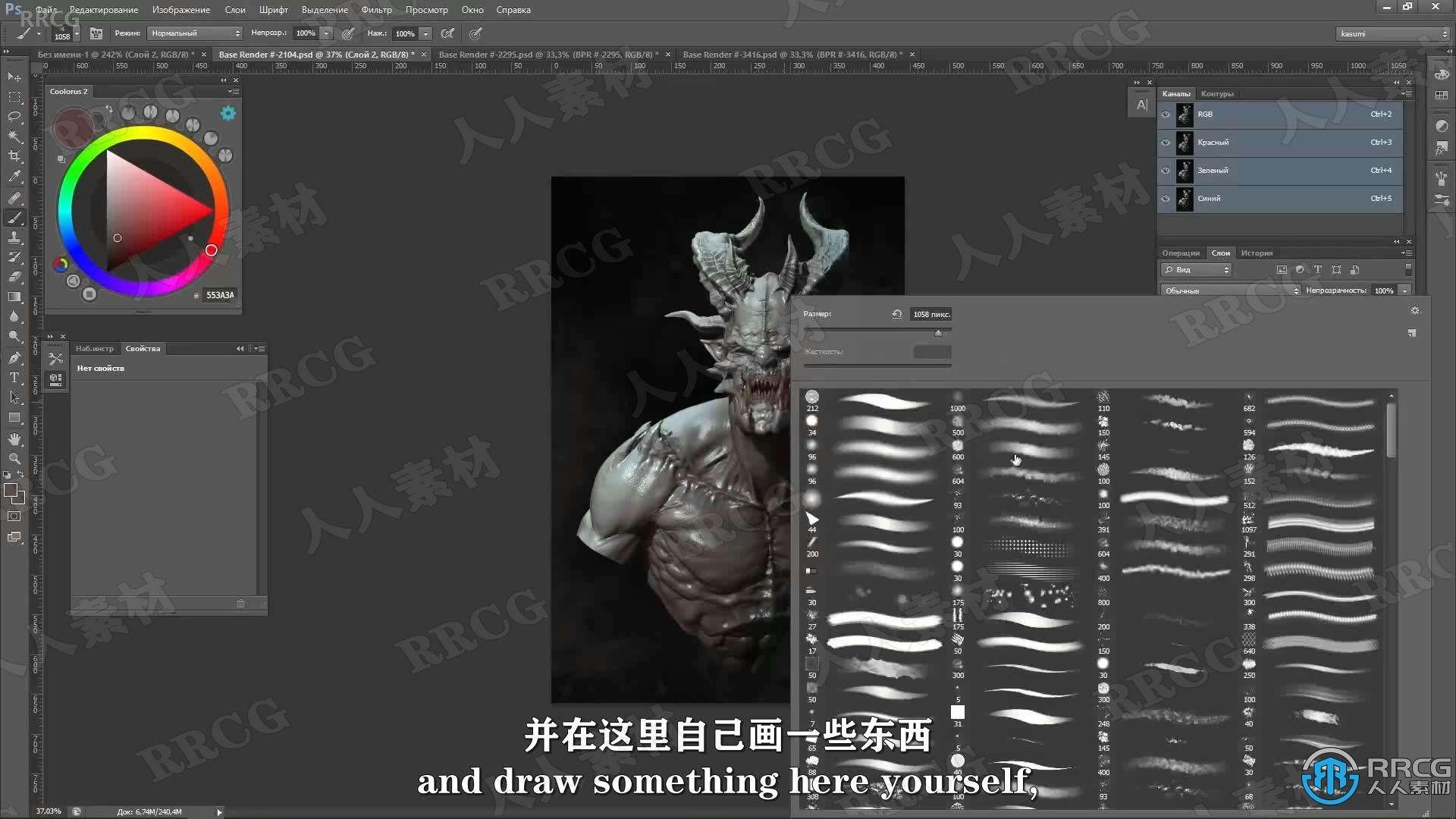Hide the Зеленый channel
The image size is (1456, 819).
point(1166,171)
